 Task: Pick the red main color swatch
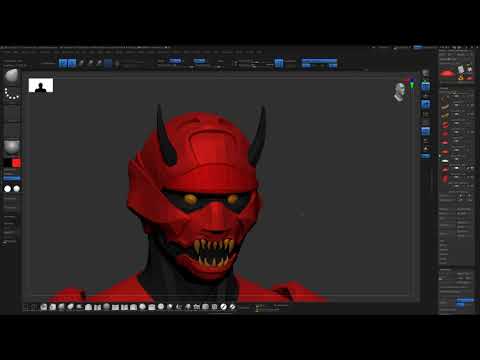tap(16, 163)
